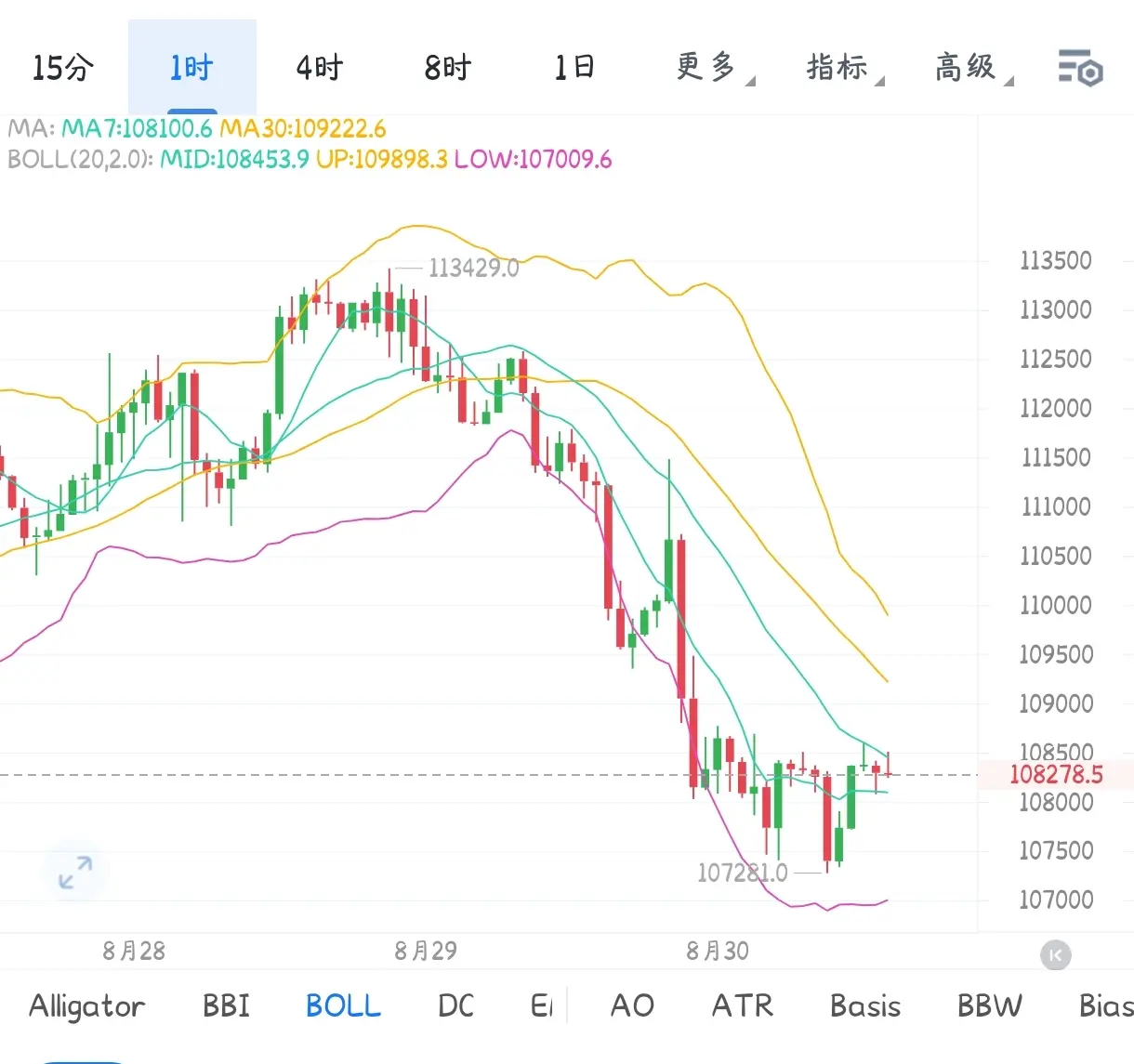The width and height of the screenshot is (1134, 1064).
Task: Open the 指标 indicators dropdown
Action: point(844,68)
